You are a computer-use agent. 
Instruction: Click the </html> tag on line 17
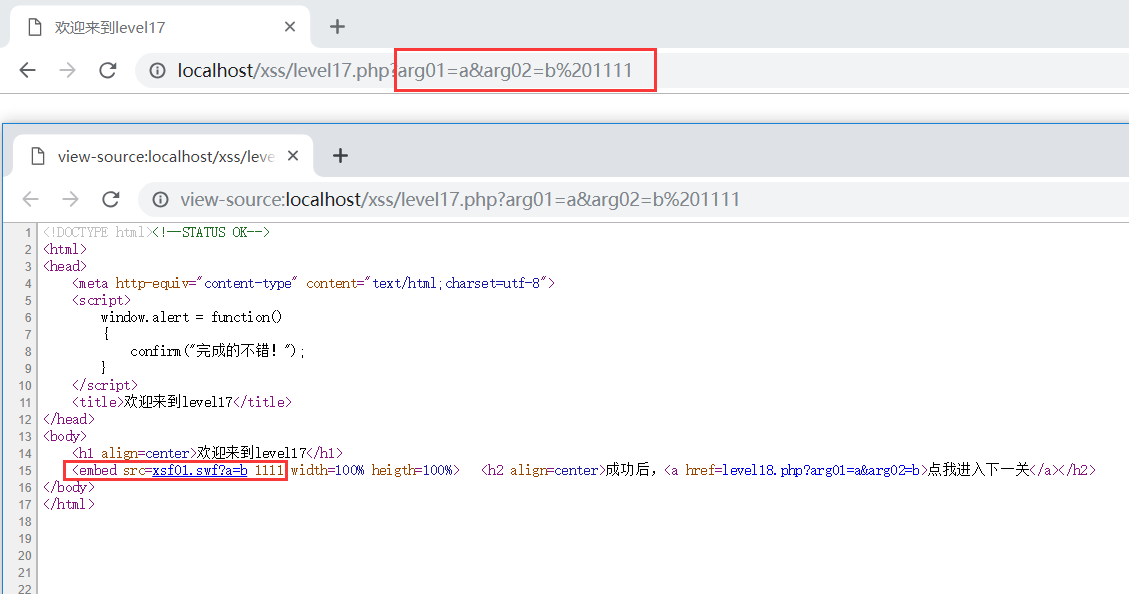[x=69, y=504]
